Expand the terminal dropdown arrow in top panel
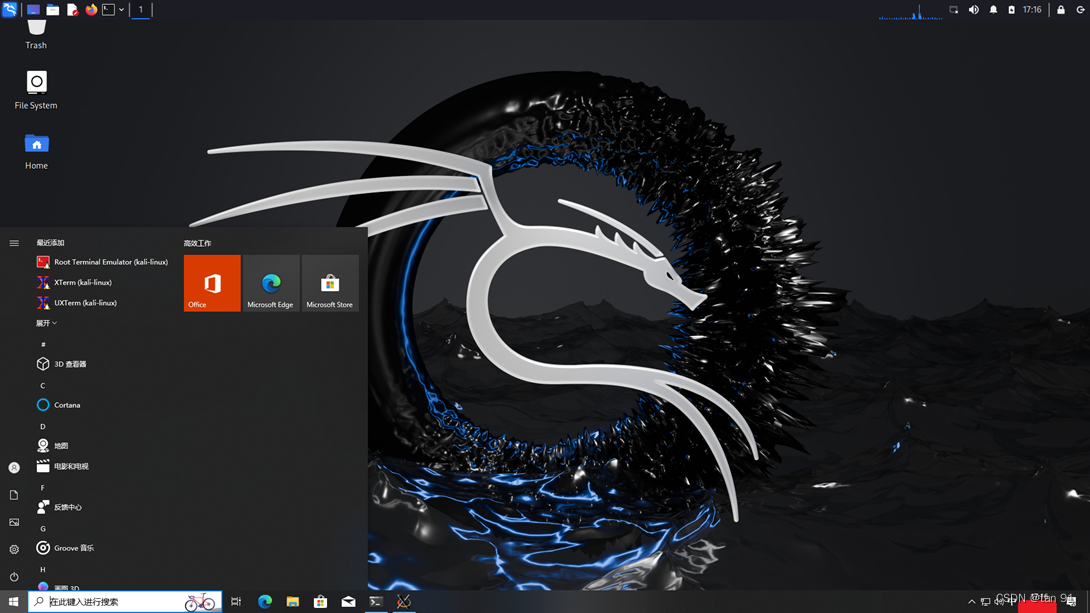The image size is (1090, 613). 122,10
